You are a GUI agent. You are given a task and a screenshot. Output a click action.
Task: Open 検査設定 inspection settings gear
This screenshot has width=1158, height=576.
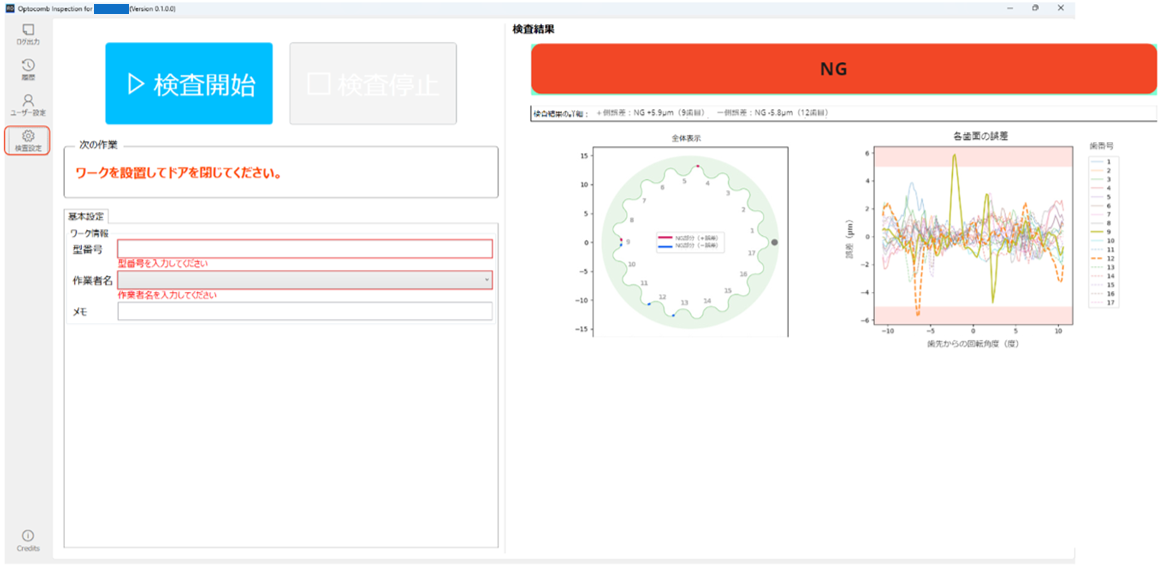tap(28, 140)
